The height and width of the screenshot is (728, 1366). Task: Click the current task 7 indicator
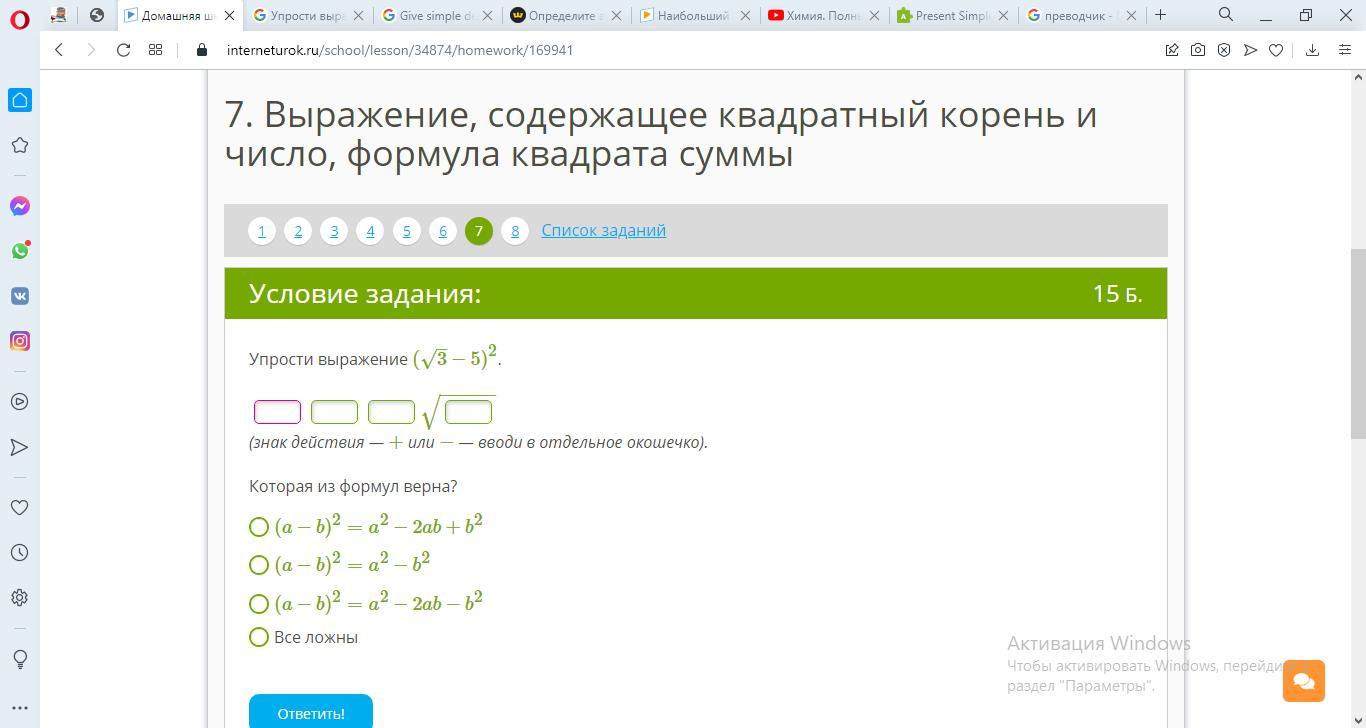(x=479, y=231)
